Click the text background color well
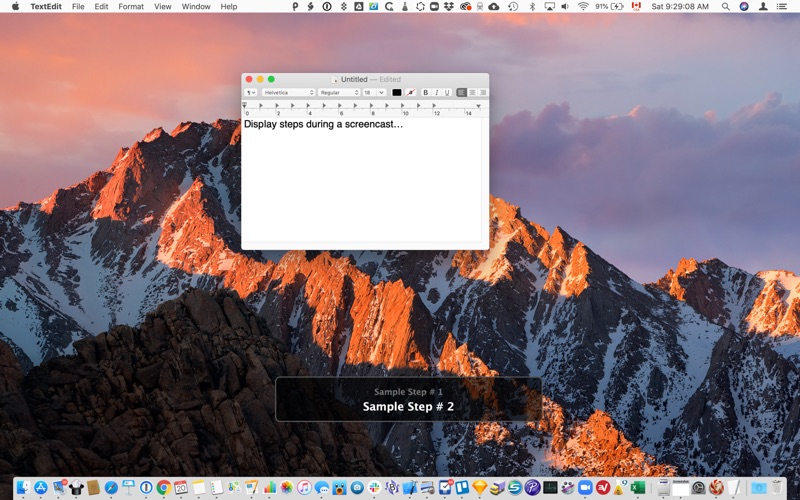Viewport: 800px width, 500px height. [x=410, y=92]
